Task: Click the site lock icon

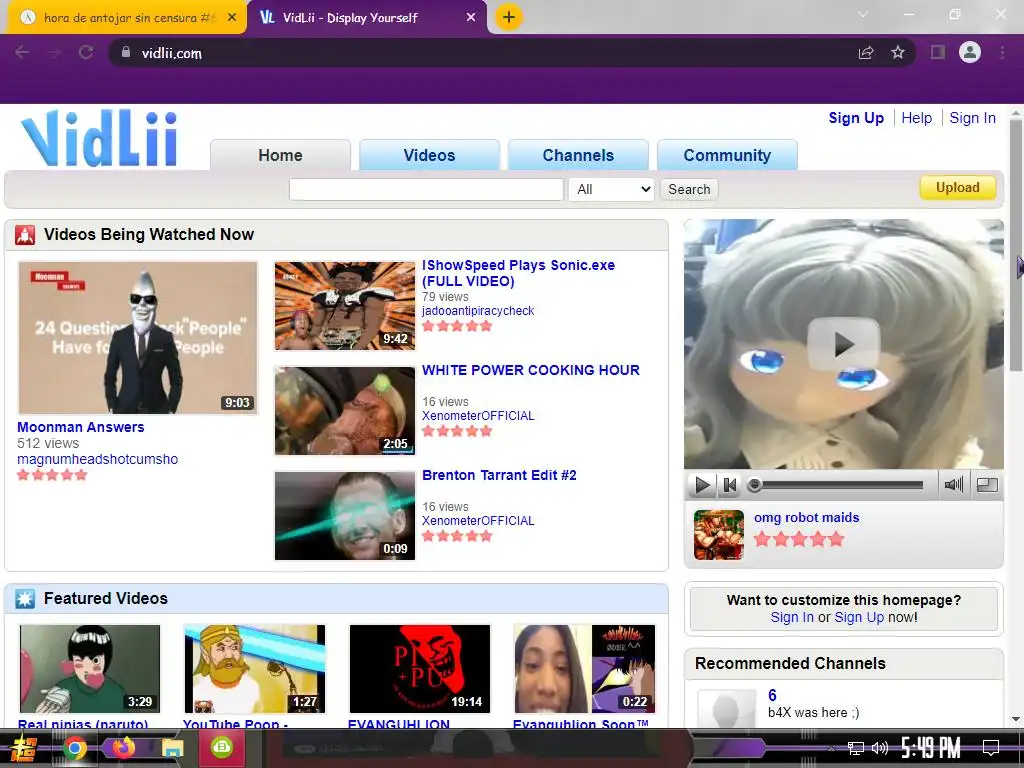Action: pyautogui.click(x=125, y=52)
